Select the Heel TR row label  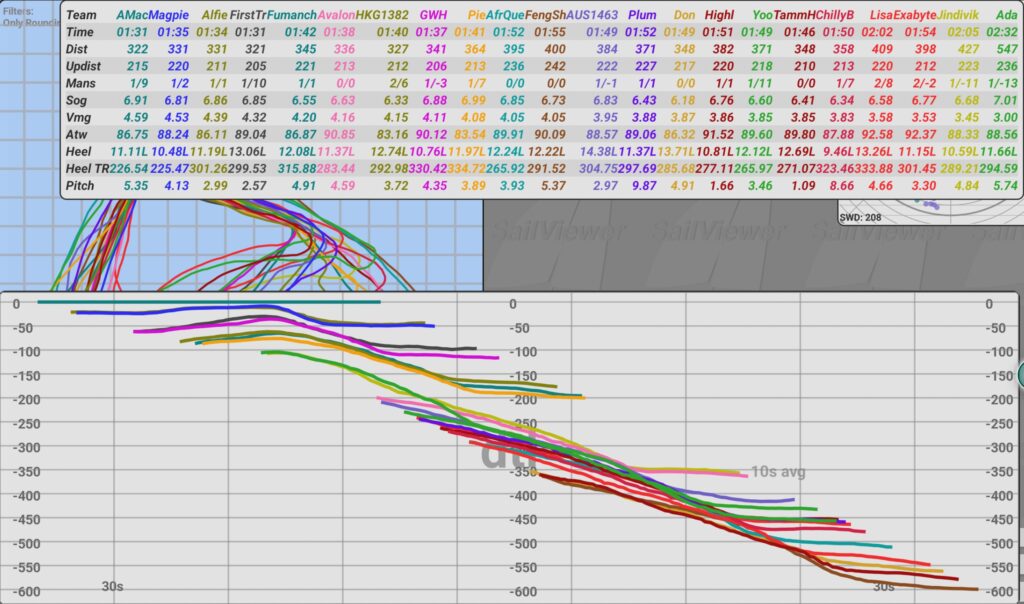(x=87, y=168)
